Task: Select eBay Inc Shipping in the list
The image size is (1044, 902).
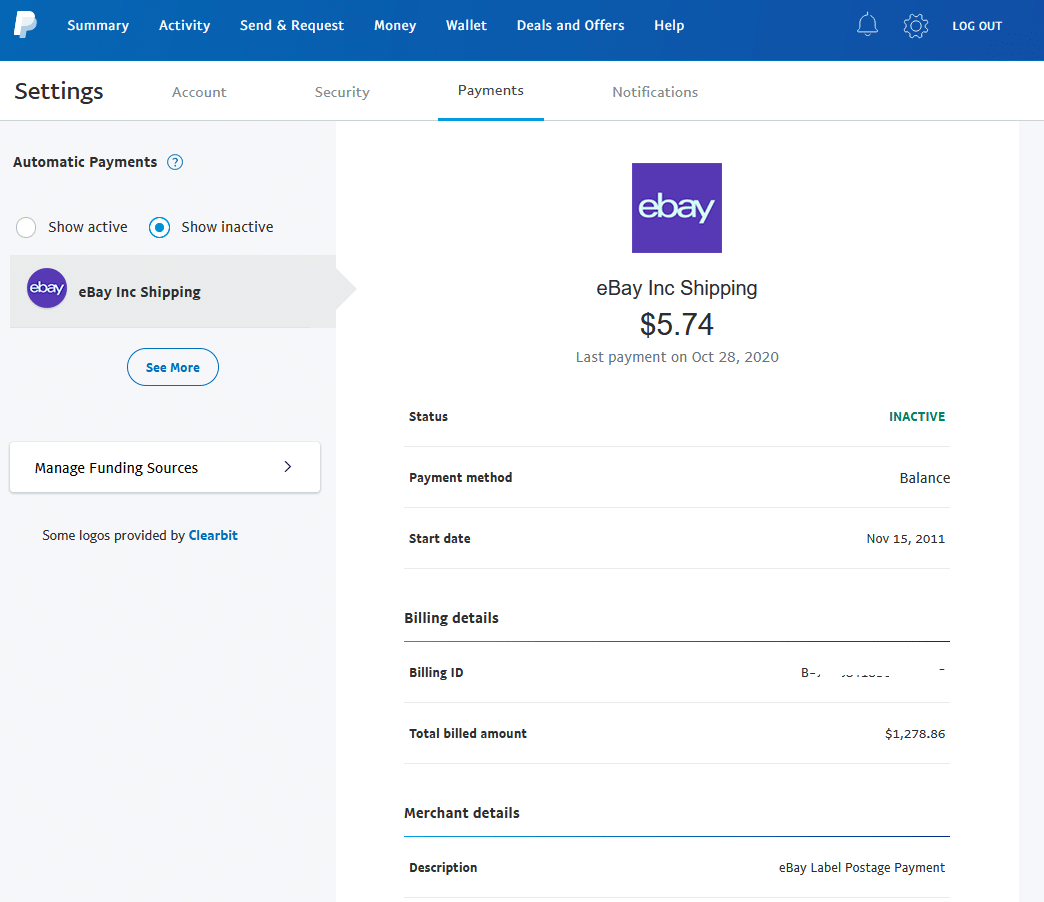Action: point(173,292)
